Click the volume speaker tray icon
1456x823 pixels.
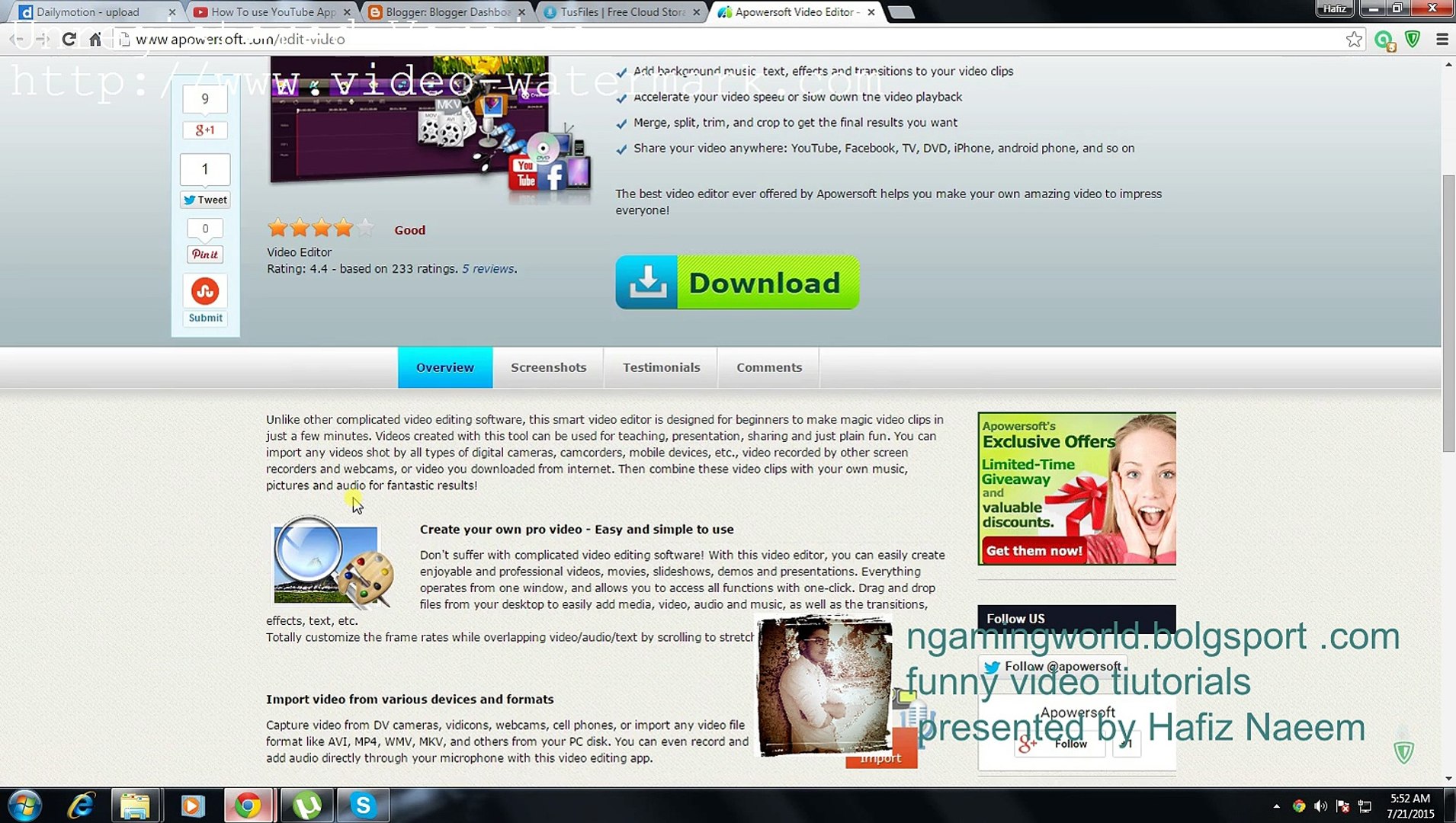[1321, 806]
